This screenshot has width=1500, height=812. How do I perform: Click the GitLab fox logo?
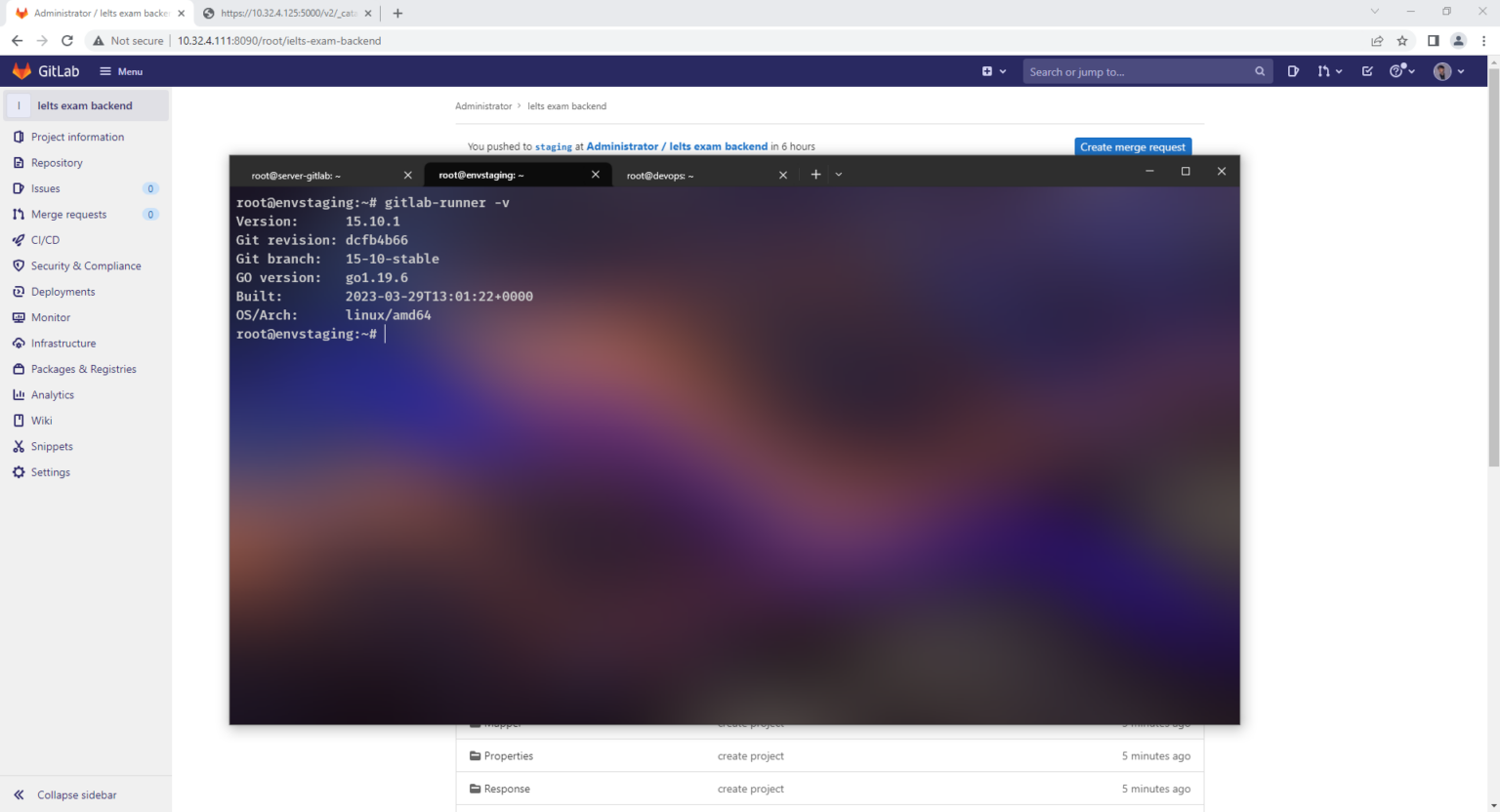coord(21,71)
